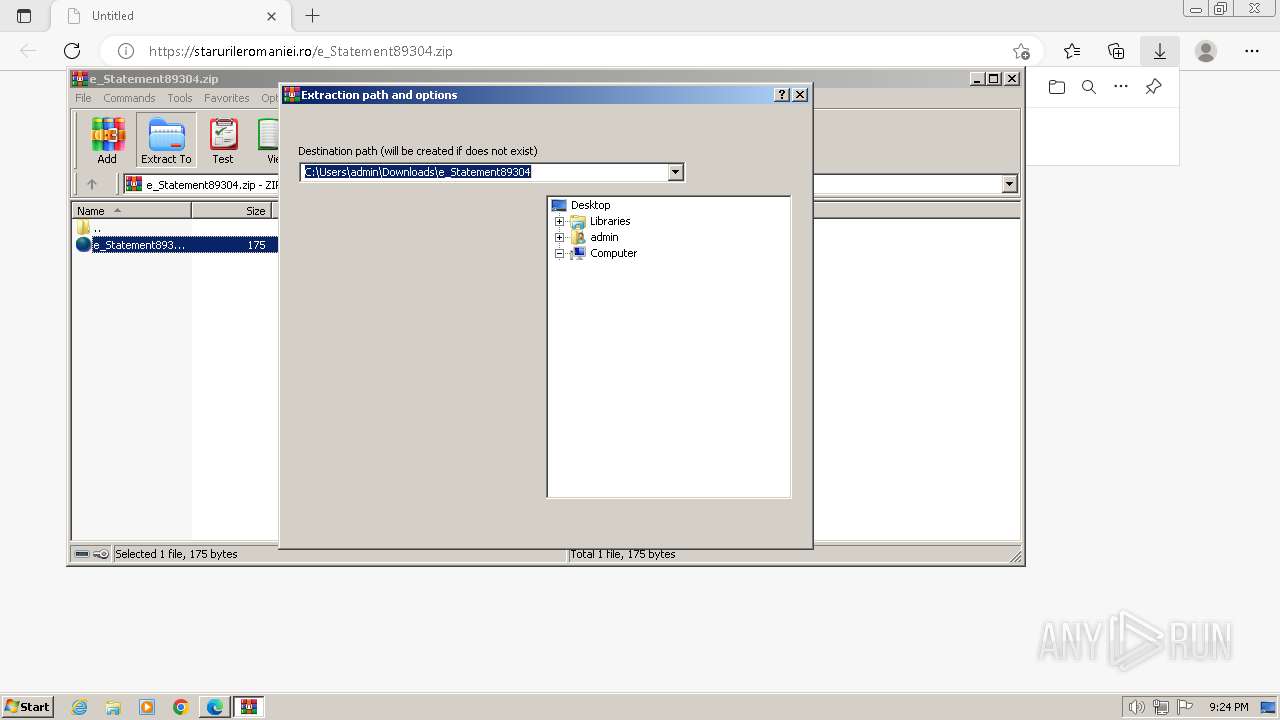1280x720 pixels.
Task: Select the e_Statement893... file icon in list
Action: tap(83, 245)
